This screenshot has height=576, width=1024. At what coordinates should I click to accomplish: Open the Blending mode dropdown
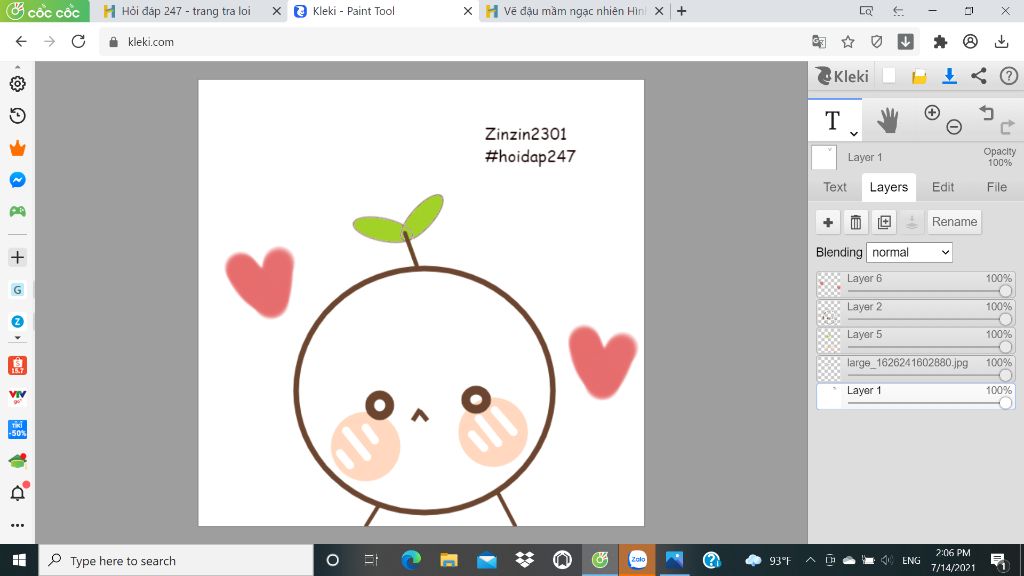[909, 252]
